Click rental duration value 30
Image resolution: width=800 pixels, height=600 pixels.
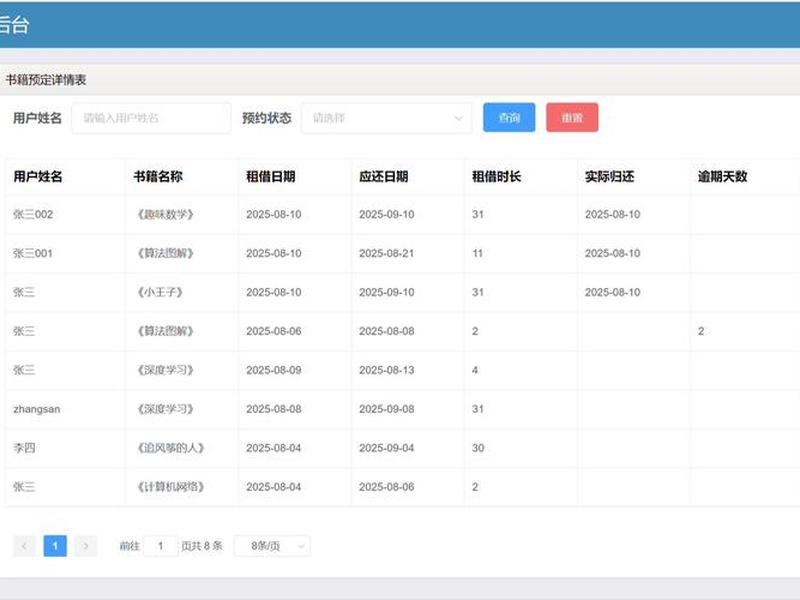click(478, 448)
